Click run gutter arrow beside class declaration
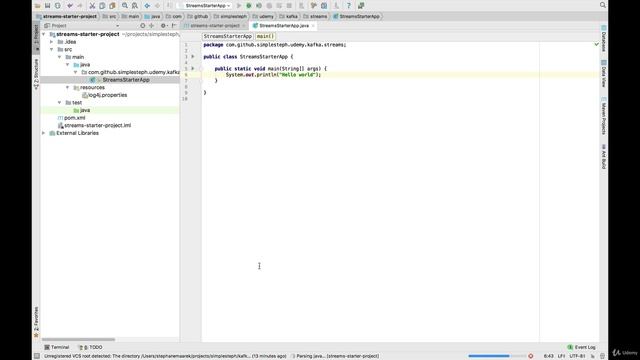 193,57
